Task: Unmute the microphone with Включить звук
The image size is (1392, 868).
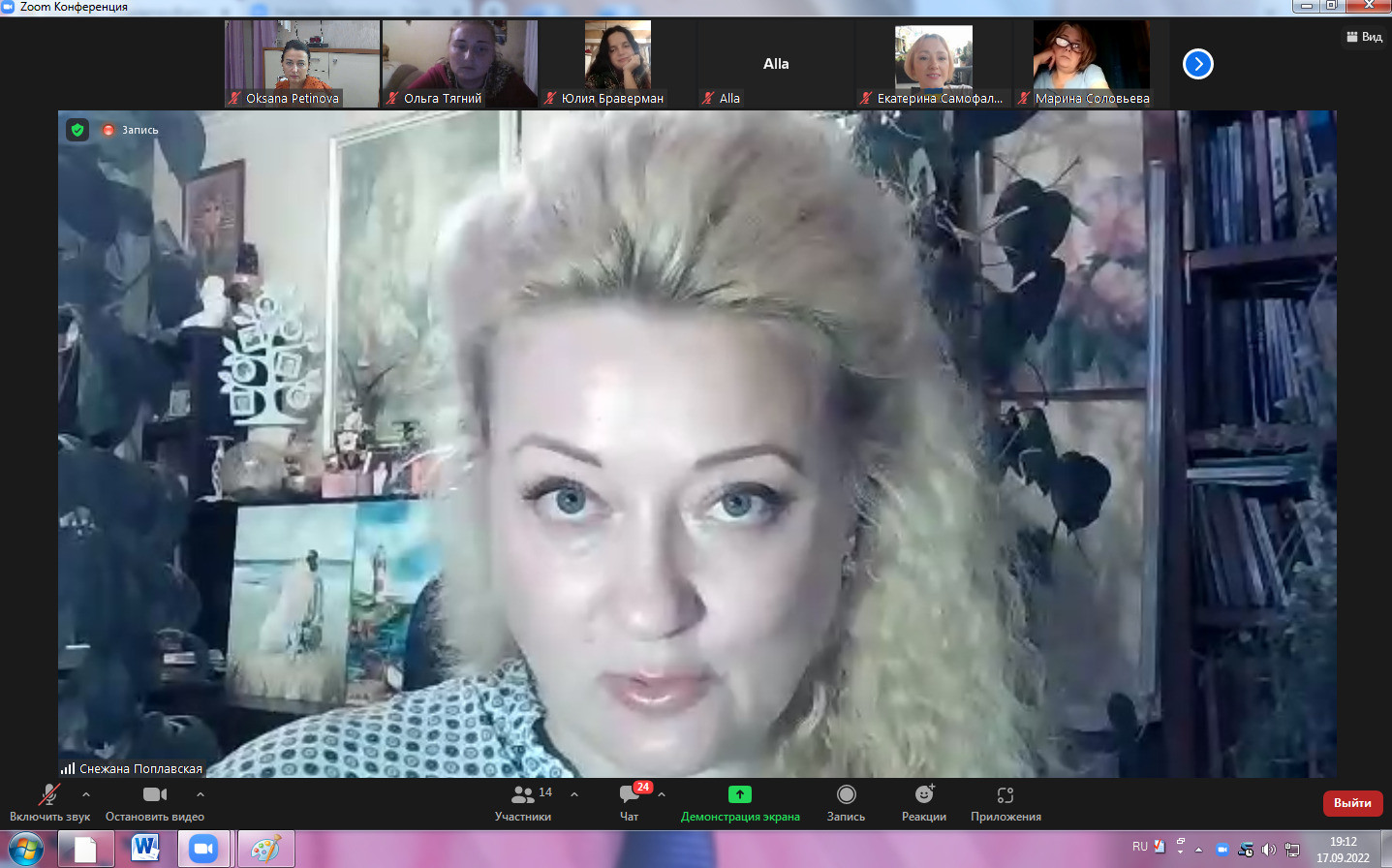Action: tap(49, 803)
